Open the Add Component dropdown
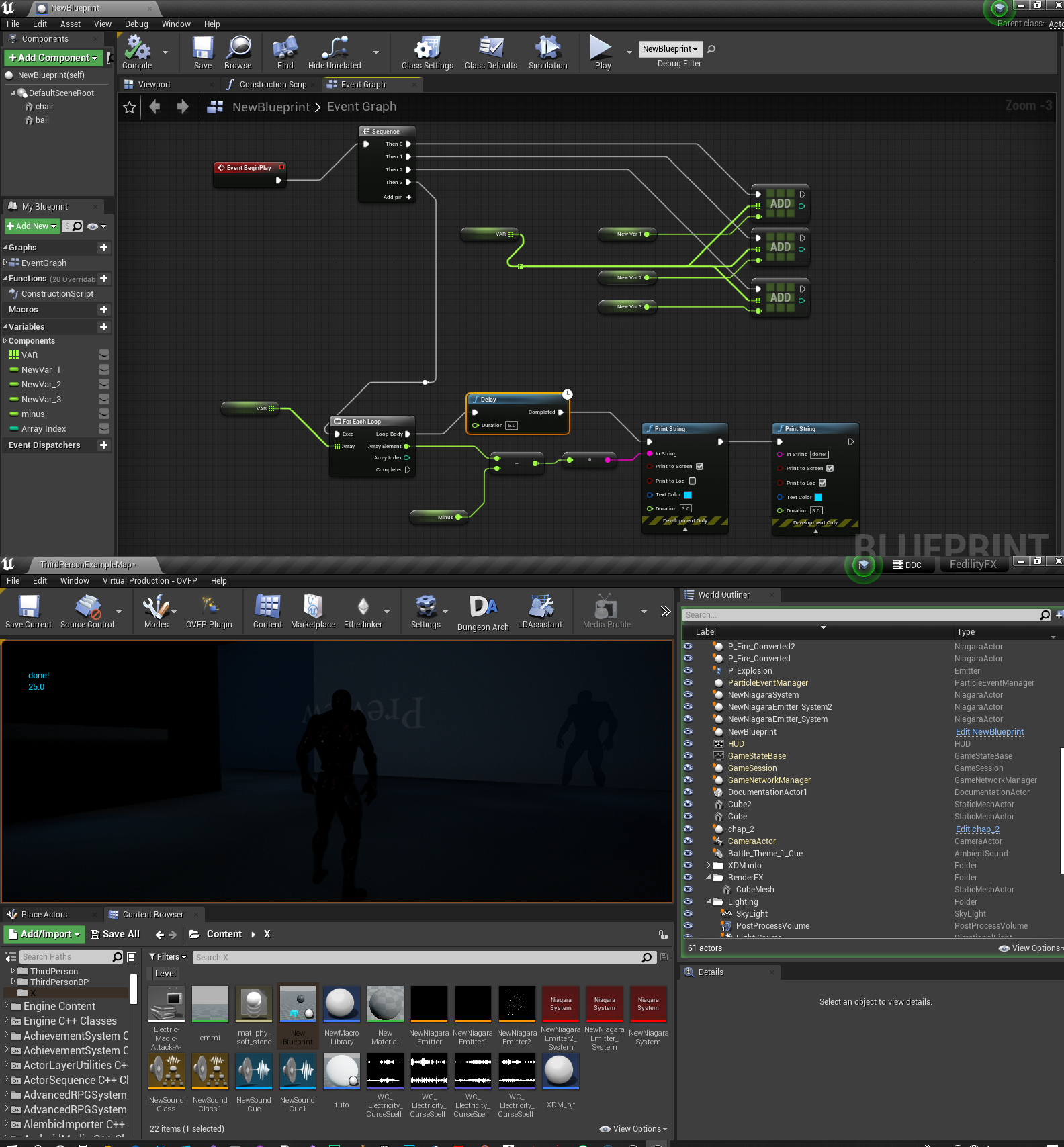Viewport: 1064px width, 1147px height. (54, 58)
